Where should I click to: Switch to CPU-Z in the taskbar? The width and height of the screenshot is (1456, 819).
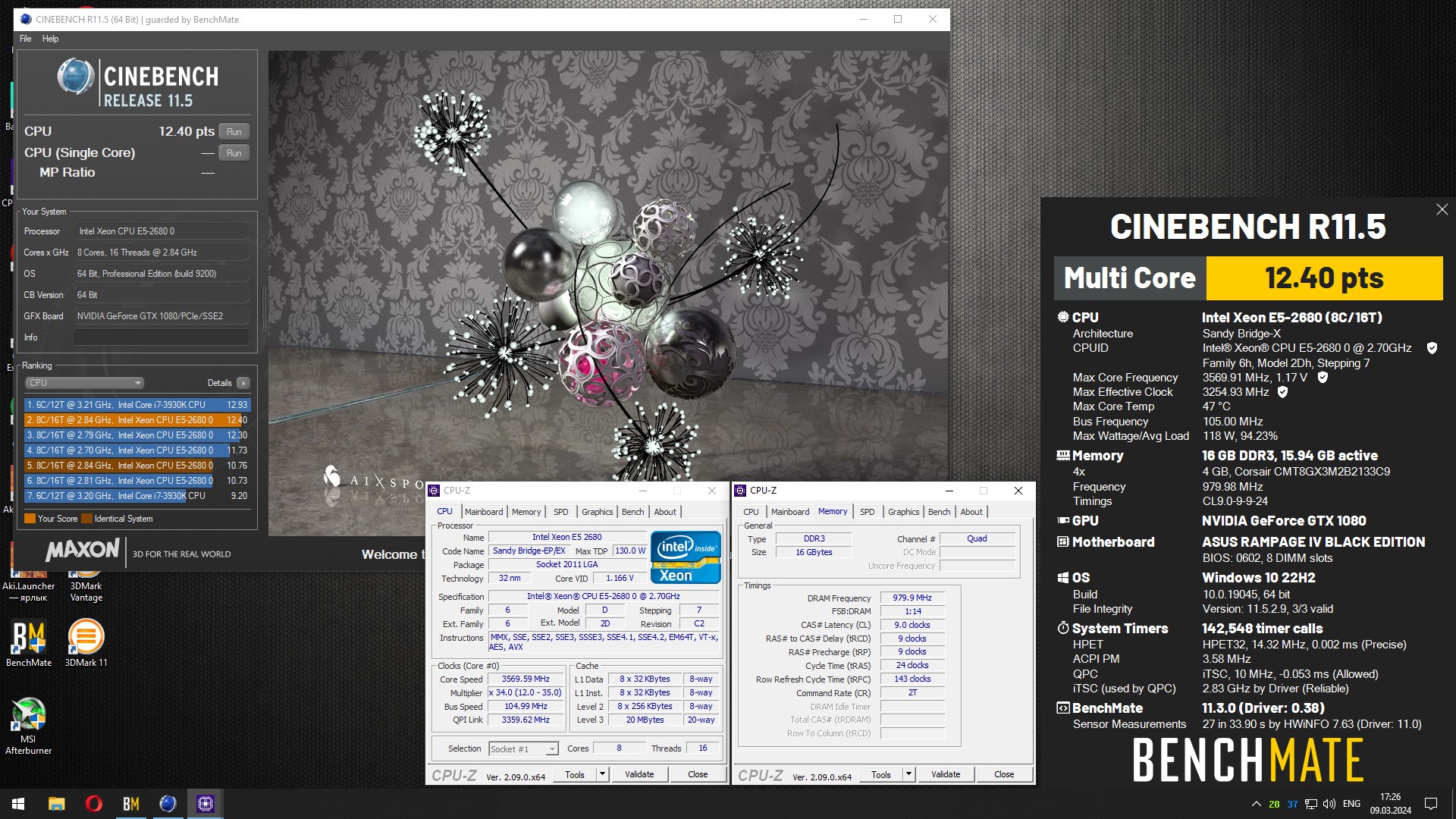(205, 804)
